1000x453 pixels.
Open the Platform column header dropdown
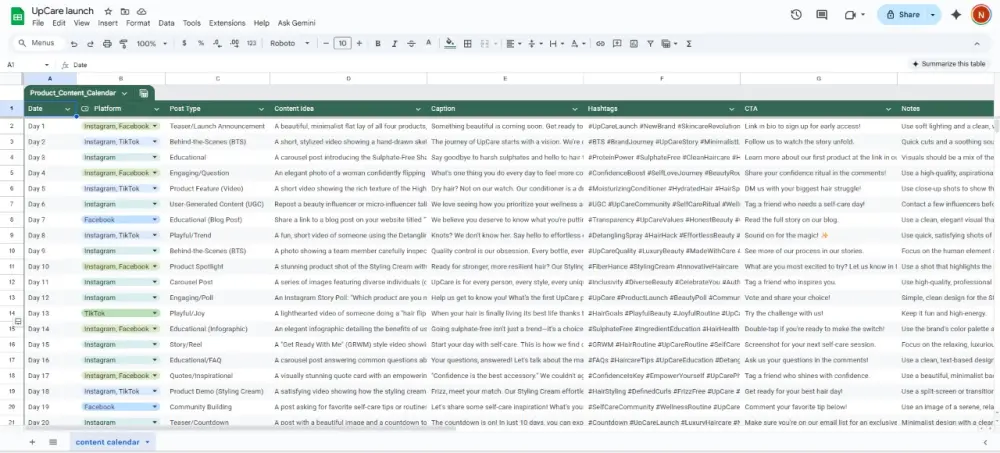point(156,109)
